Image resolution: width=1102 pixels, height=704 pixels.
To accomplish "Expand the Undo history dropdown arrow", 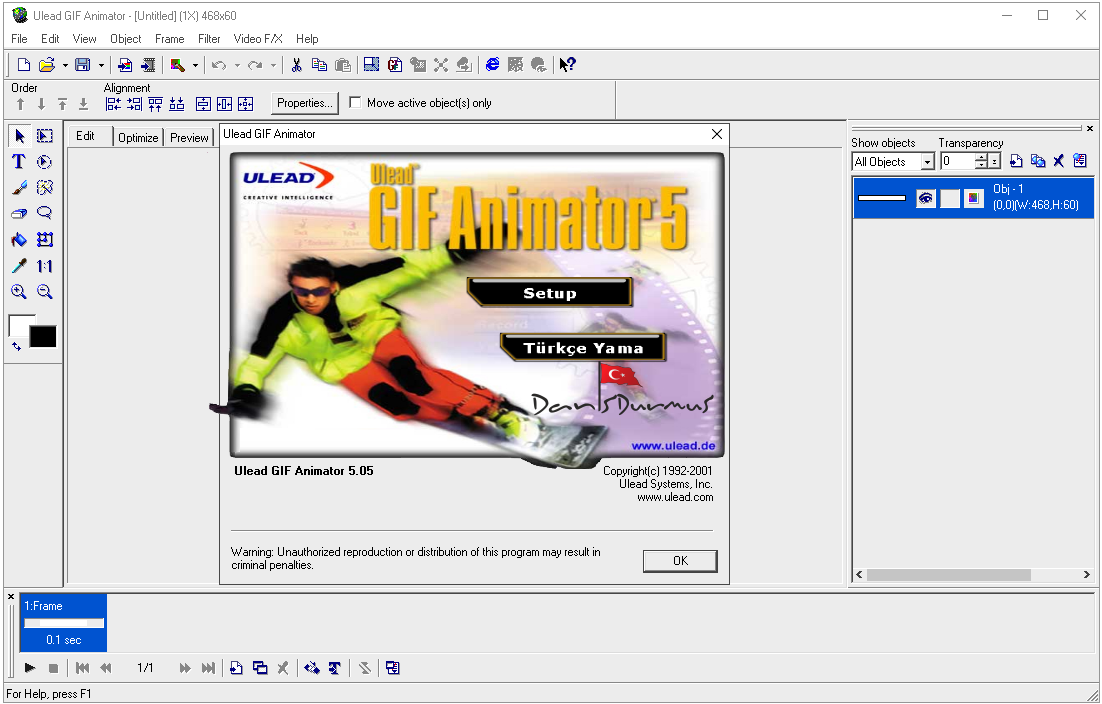I will pos(237,65).
